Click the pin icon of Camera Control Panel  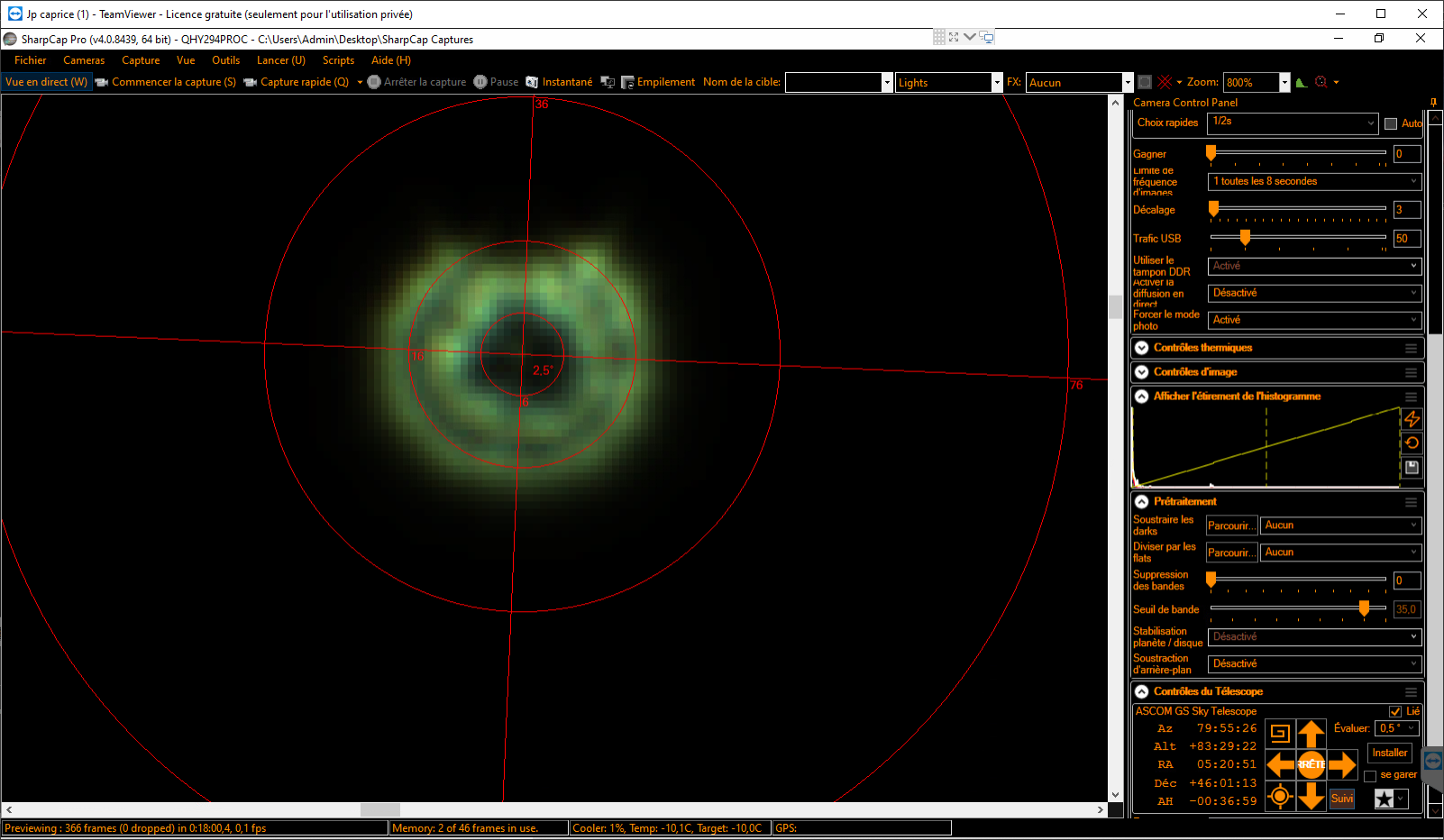click(1433, 102)
